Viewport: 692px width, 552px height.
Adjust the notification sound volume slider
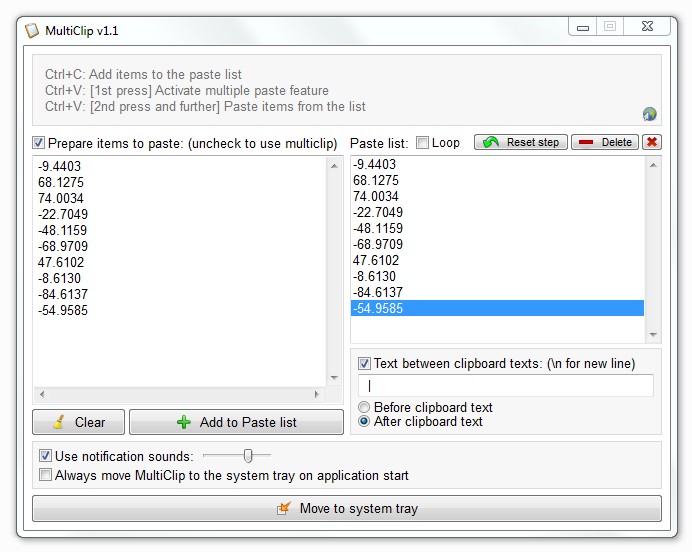(x=248, y=455)
